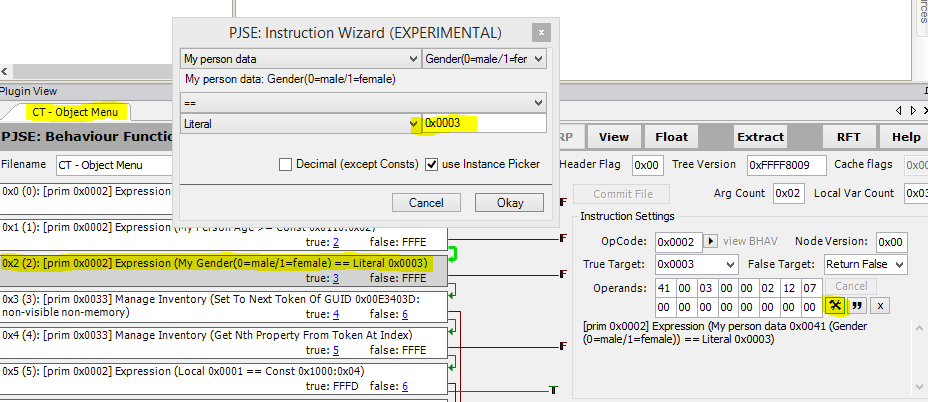
Task: Select highlighted row 0x2 My Gender expression
Action: click(224, 271)
